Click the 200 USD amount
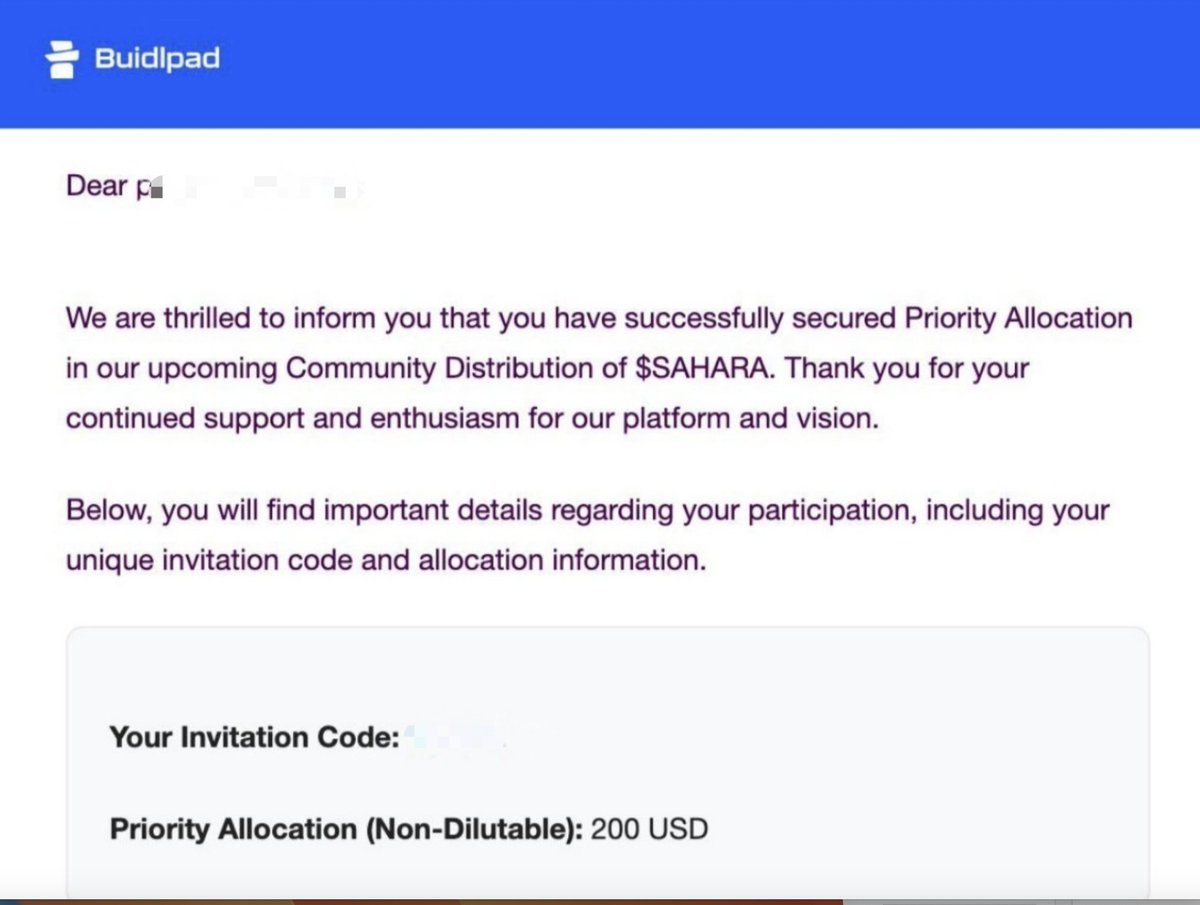The width and height of the screenshot is (1200, 905). pos(649,829)
